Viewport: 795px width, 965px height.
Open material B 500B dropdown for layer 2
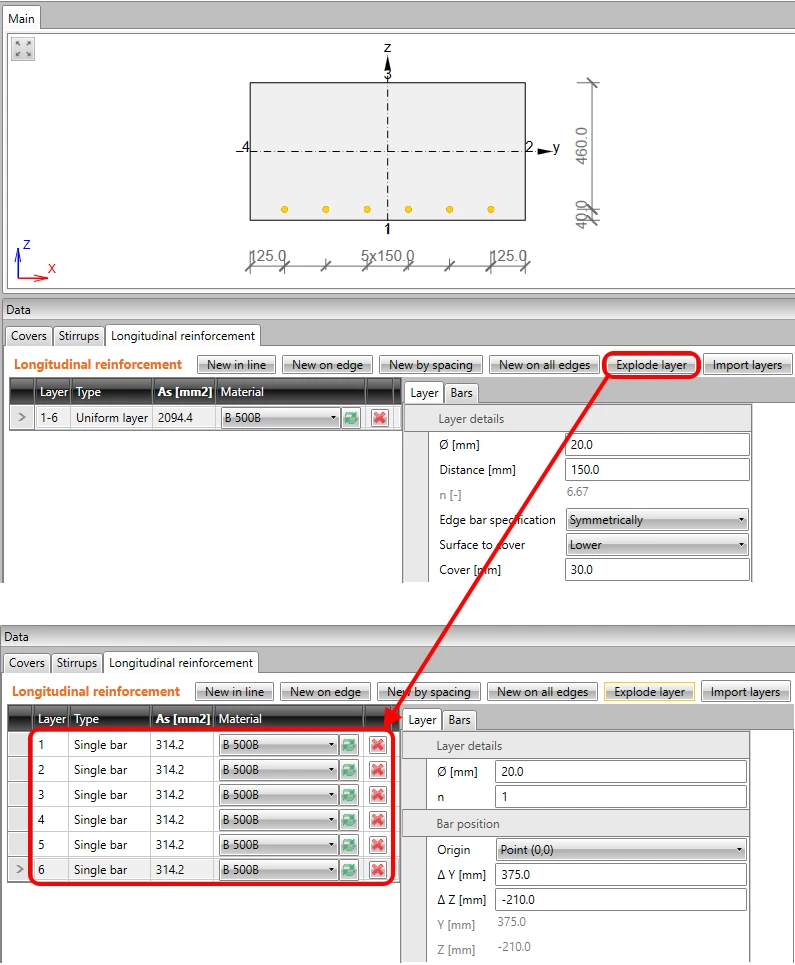pyautogui.click(x=278, y=770)
